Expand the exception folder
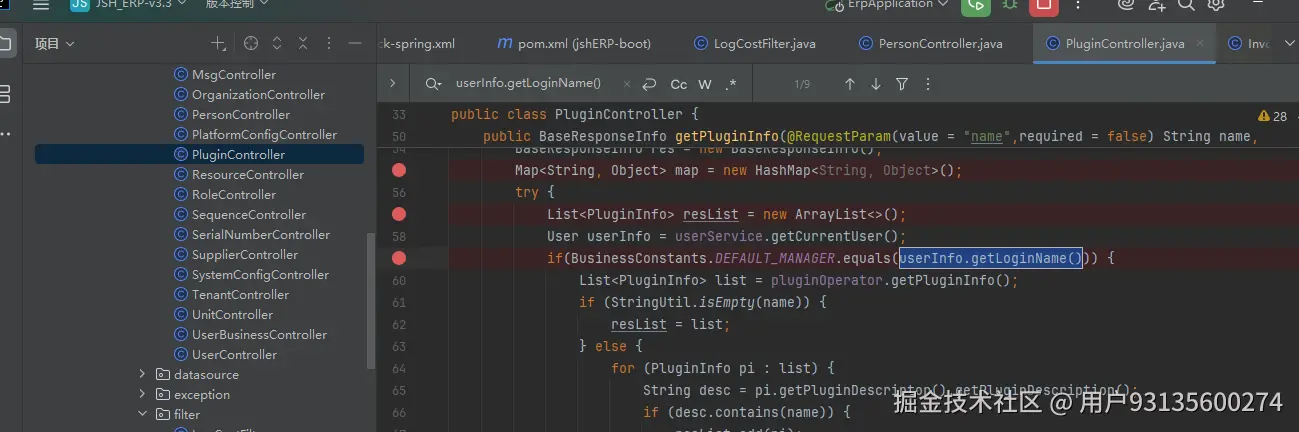1299x432 pixels. (142, 395)
